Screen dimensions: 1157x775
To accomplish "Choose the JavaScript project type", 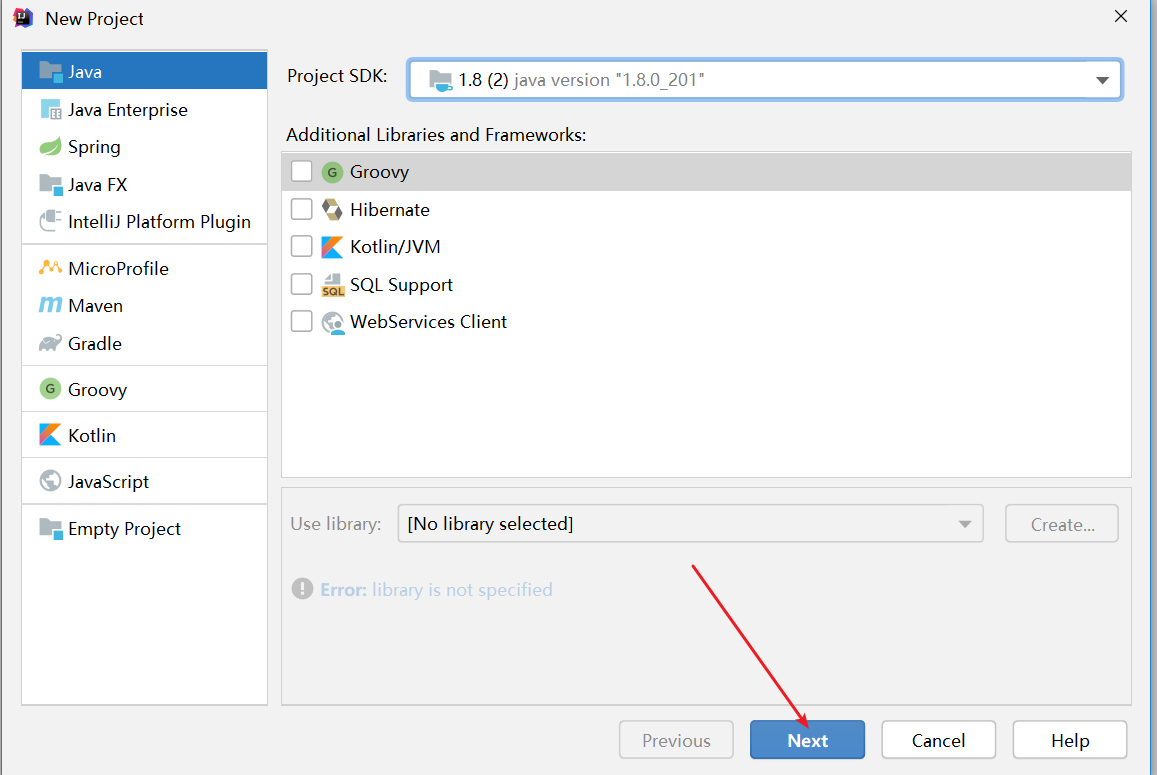I will pos(145,481).
